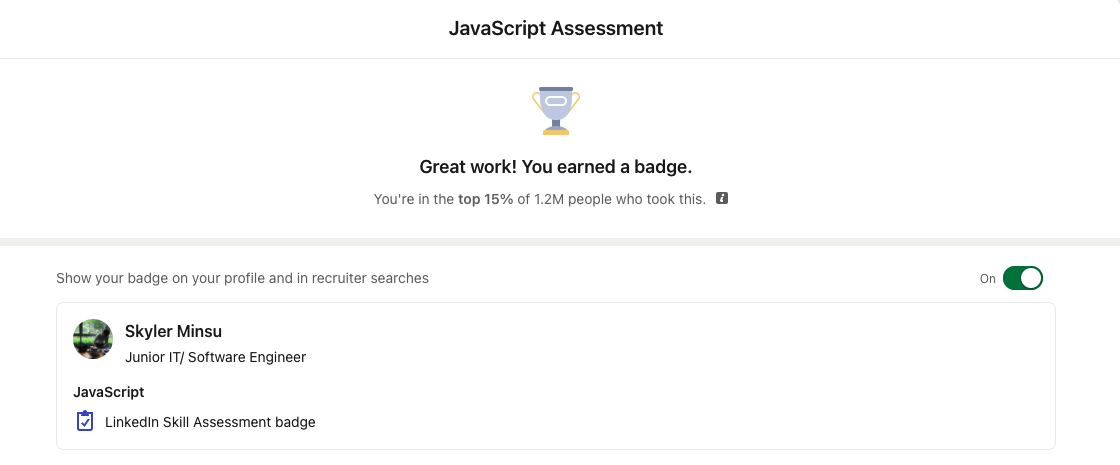Click the Junior IT/ Software Engineer headline
The width and height of the screenshot is (1120, 465).
(x=216, y=357)
